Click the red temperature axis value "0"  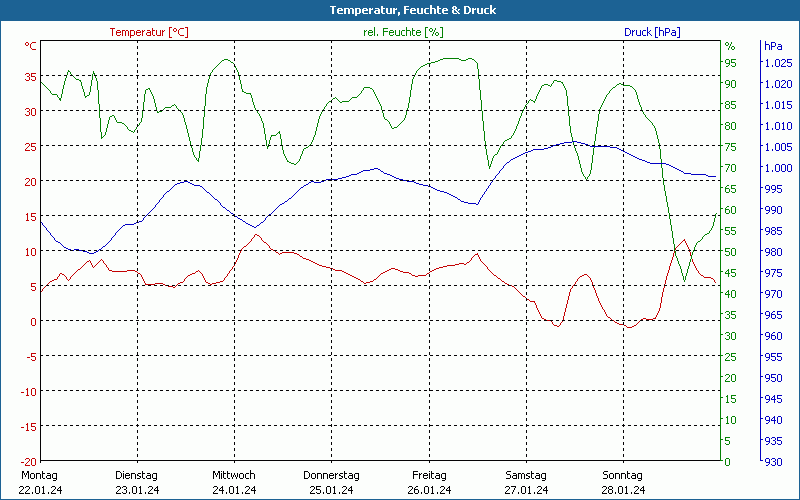34,322
